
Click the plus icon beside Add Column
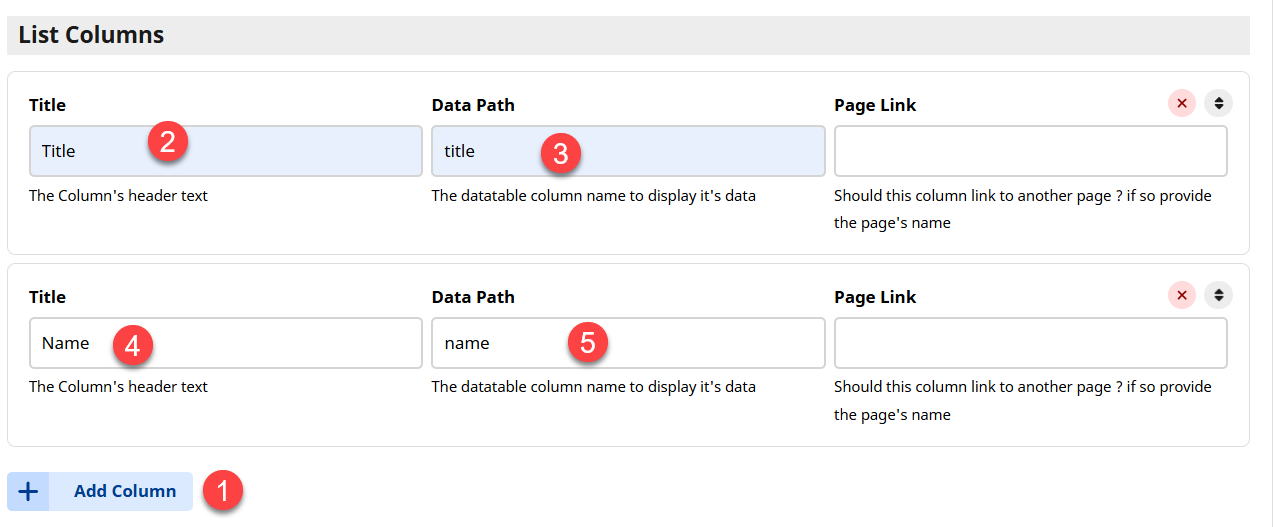[x=28, y=491]
